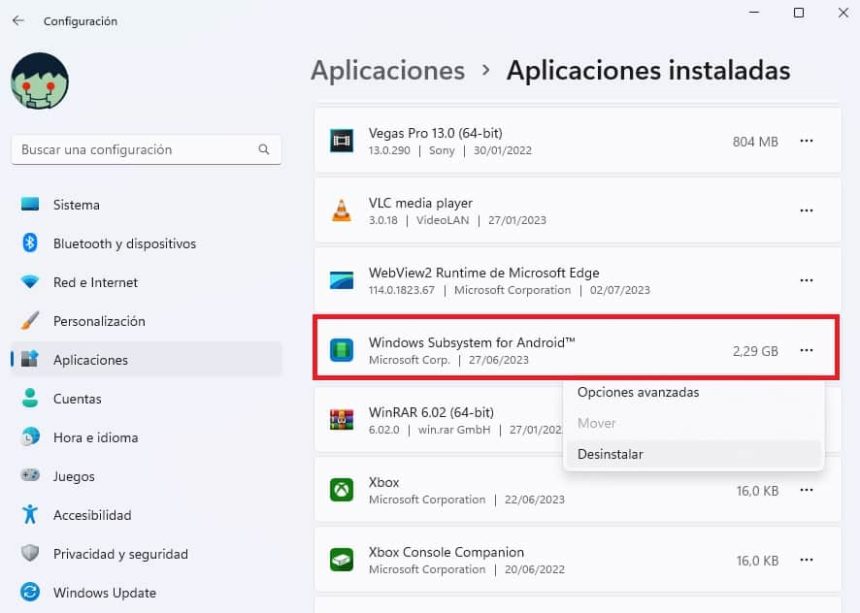This screenshot has width=860, height=613.
Task: Choose Opciones avanzadas in context menu
Action: pos(693,392)
